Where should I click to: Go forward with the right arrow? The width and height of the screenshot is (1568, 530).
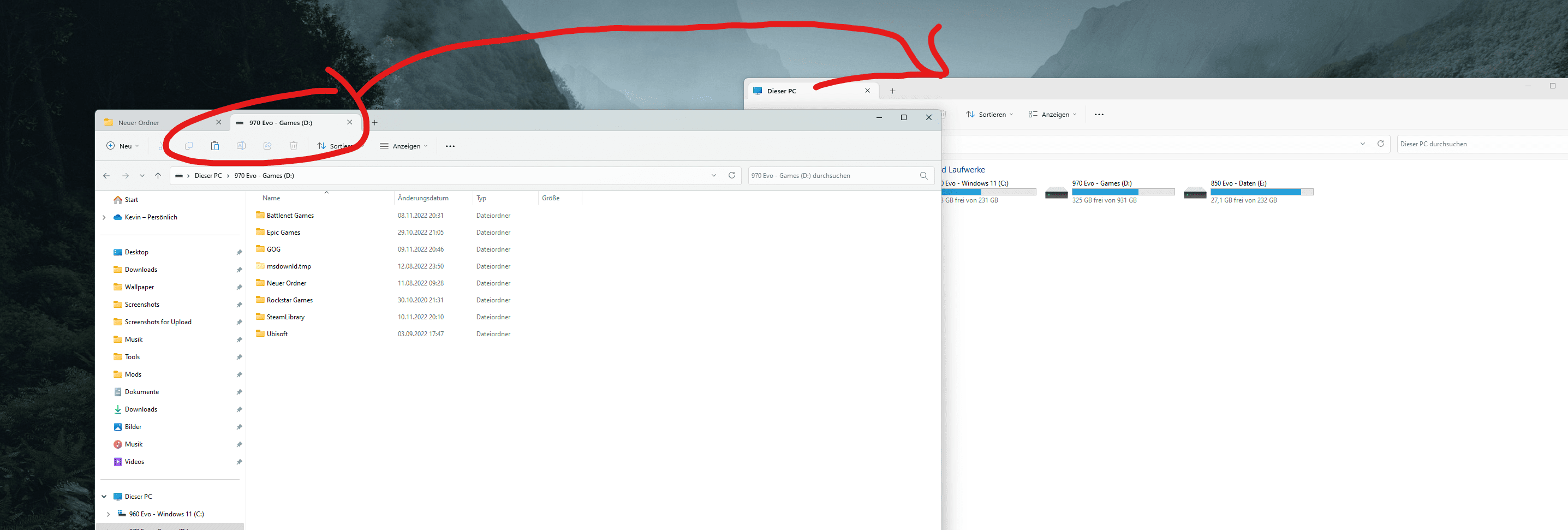(126, 176)
